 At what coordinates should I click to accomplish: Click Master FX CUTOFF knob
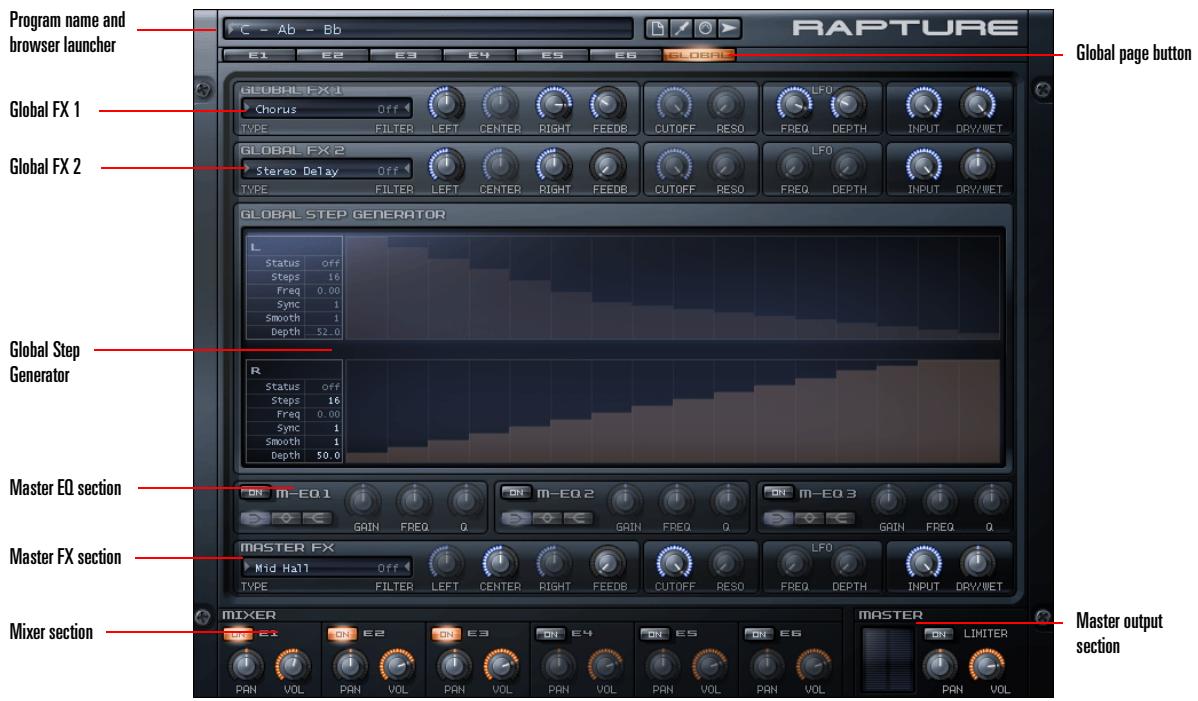click(674, 563)
